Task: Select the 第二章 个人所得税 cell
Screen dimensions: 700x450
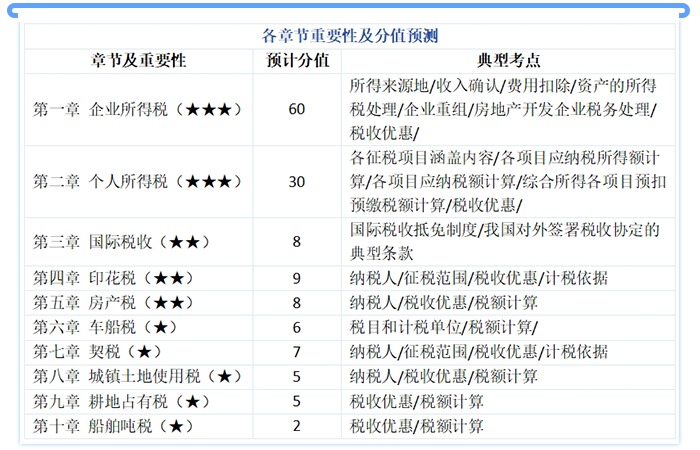Action: [x=139, y=181]
